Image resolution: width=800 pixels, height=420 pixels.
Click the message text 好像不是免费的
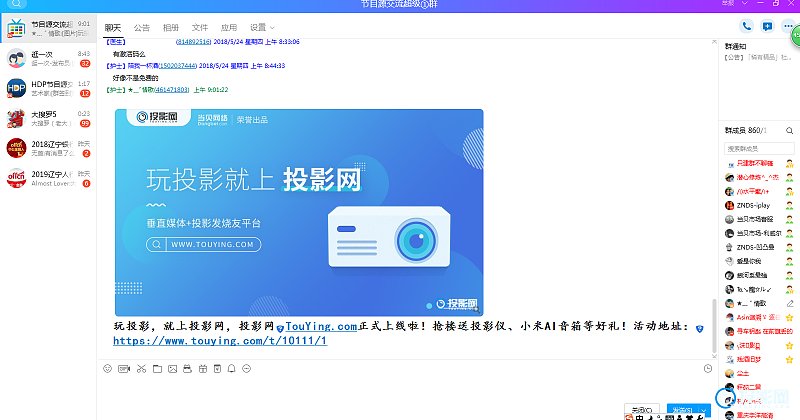point(136,78)
